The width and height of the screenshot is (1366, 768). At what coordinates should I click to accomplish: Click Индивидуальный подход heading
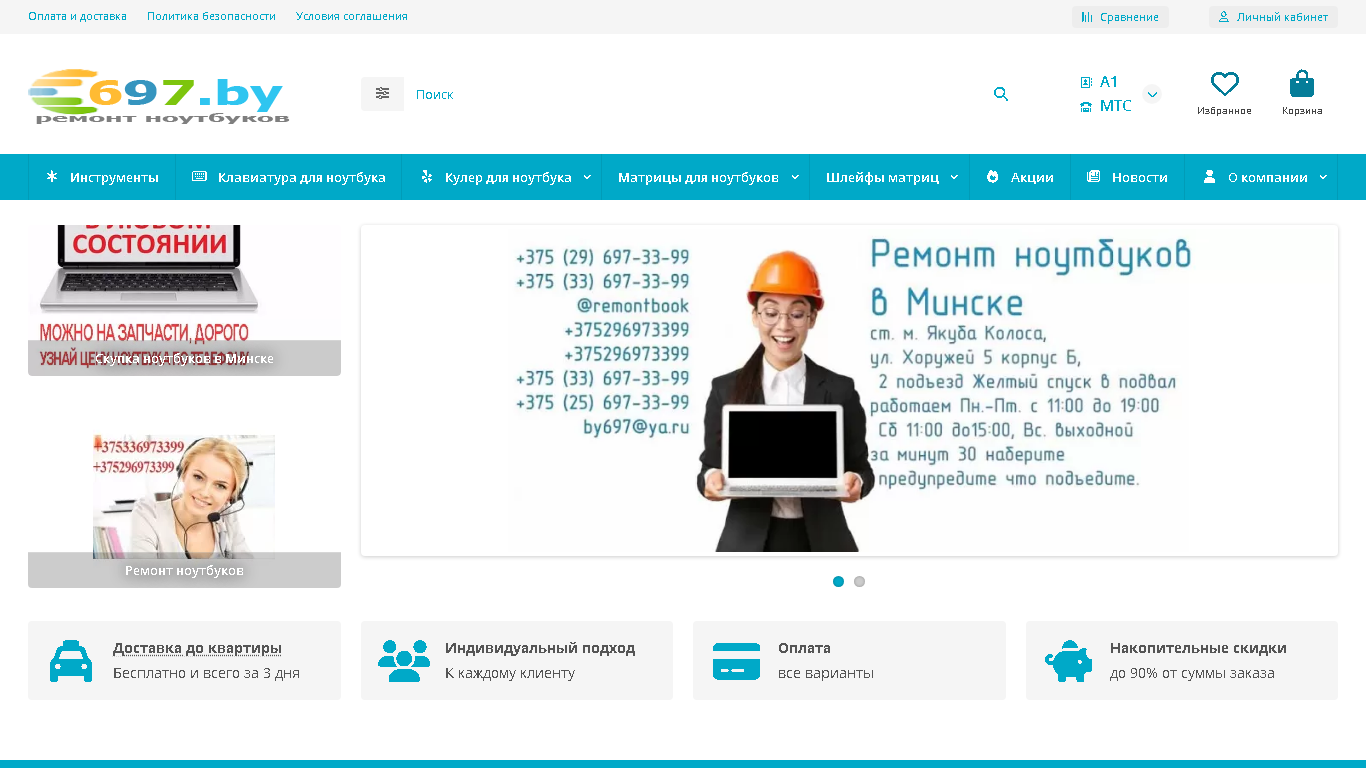pos(540,648)
